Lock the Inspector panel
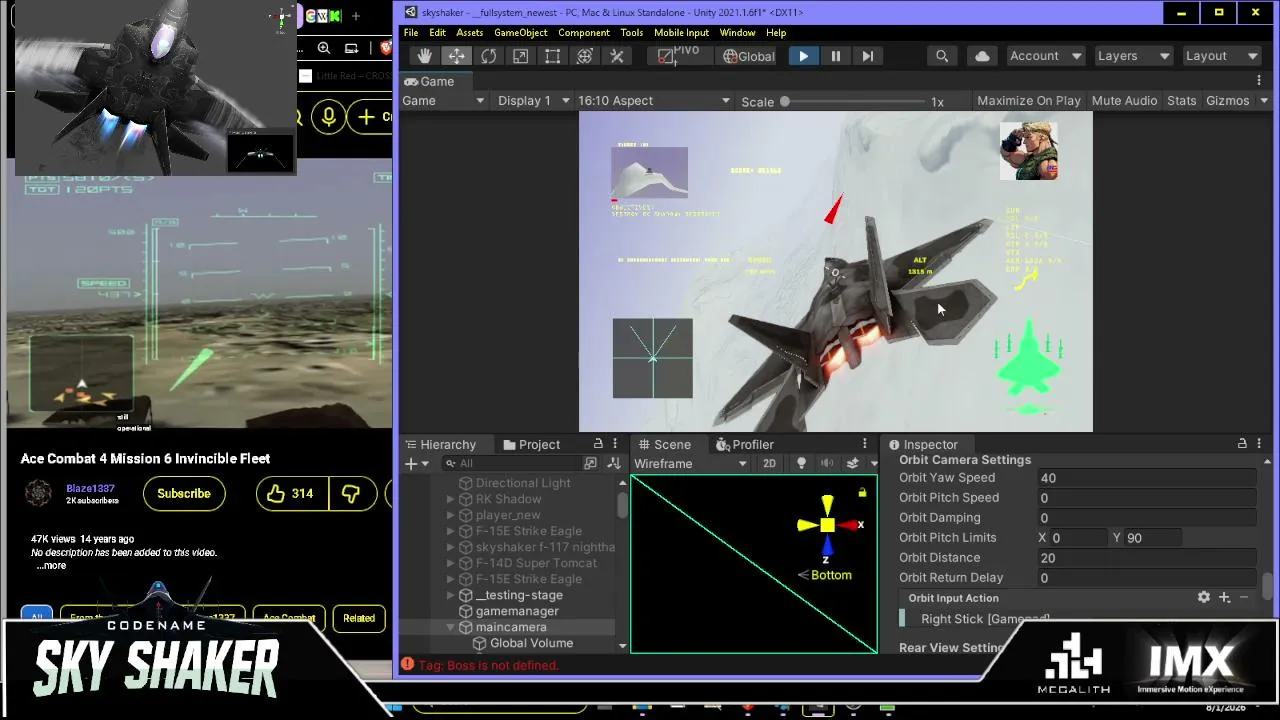 click(1242, 444)
